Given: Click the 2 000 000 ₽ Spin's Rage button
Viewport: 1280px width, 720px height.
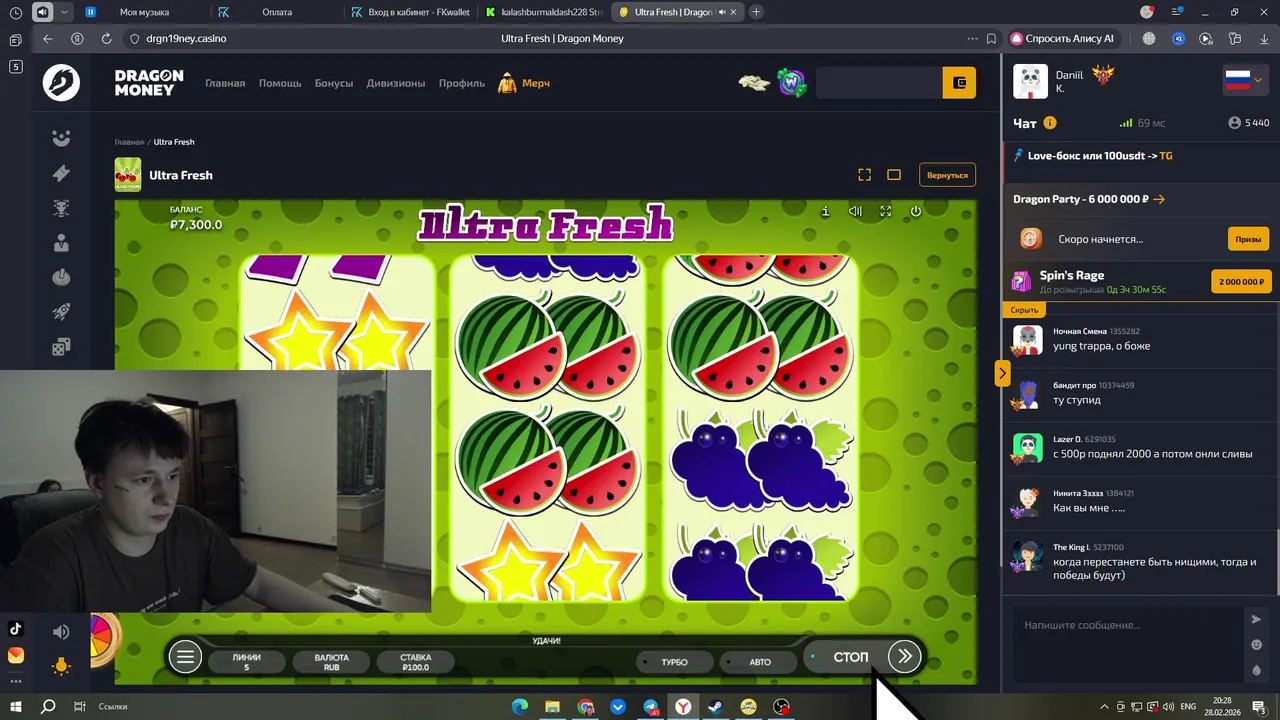Looking at the screenshot, I should (x=1241, y=282).
